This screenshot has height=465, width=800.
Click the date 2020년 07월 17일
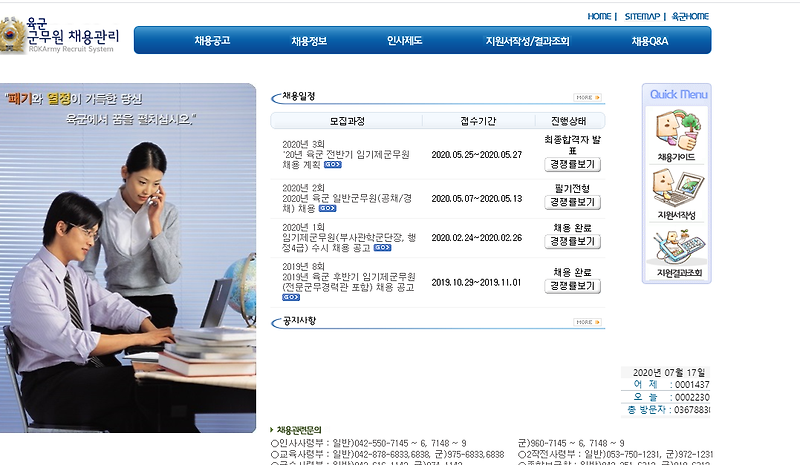[x=669, y=373]
